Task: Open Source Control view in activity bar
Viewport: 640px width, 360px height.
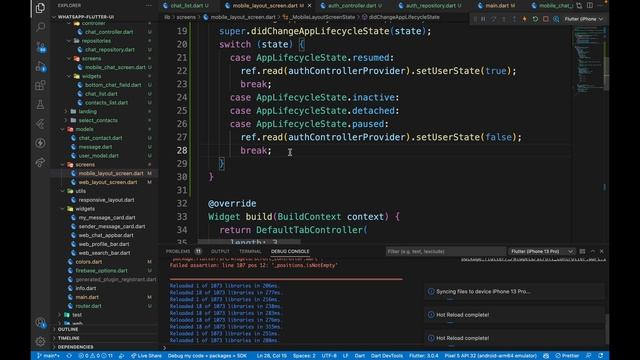Action: (40, 47)
